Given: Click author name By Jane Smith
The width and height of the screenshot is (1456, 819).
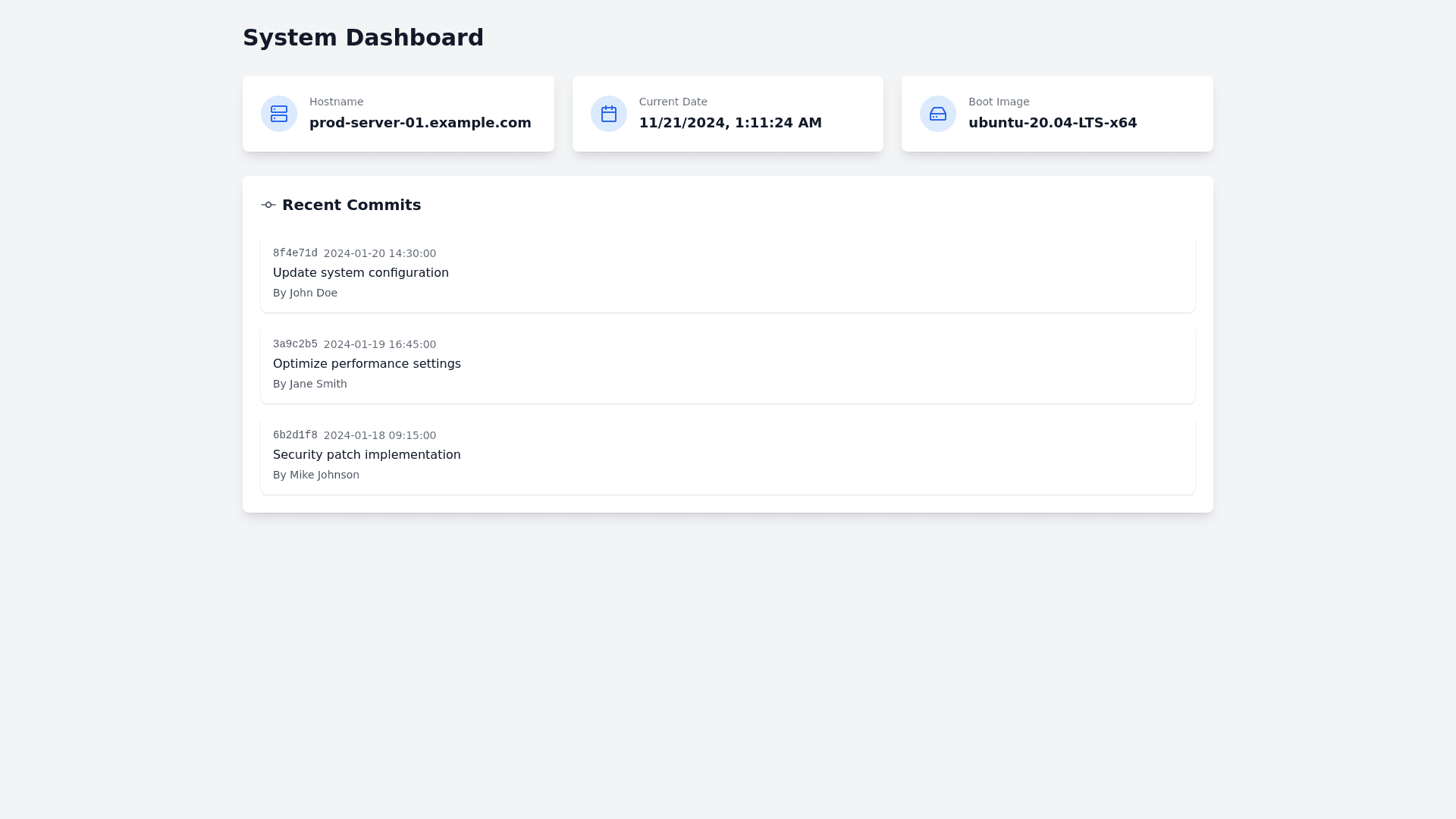Looking at the screenshot, I should (x=309, y=384).
